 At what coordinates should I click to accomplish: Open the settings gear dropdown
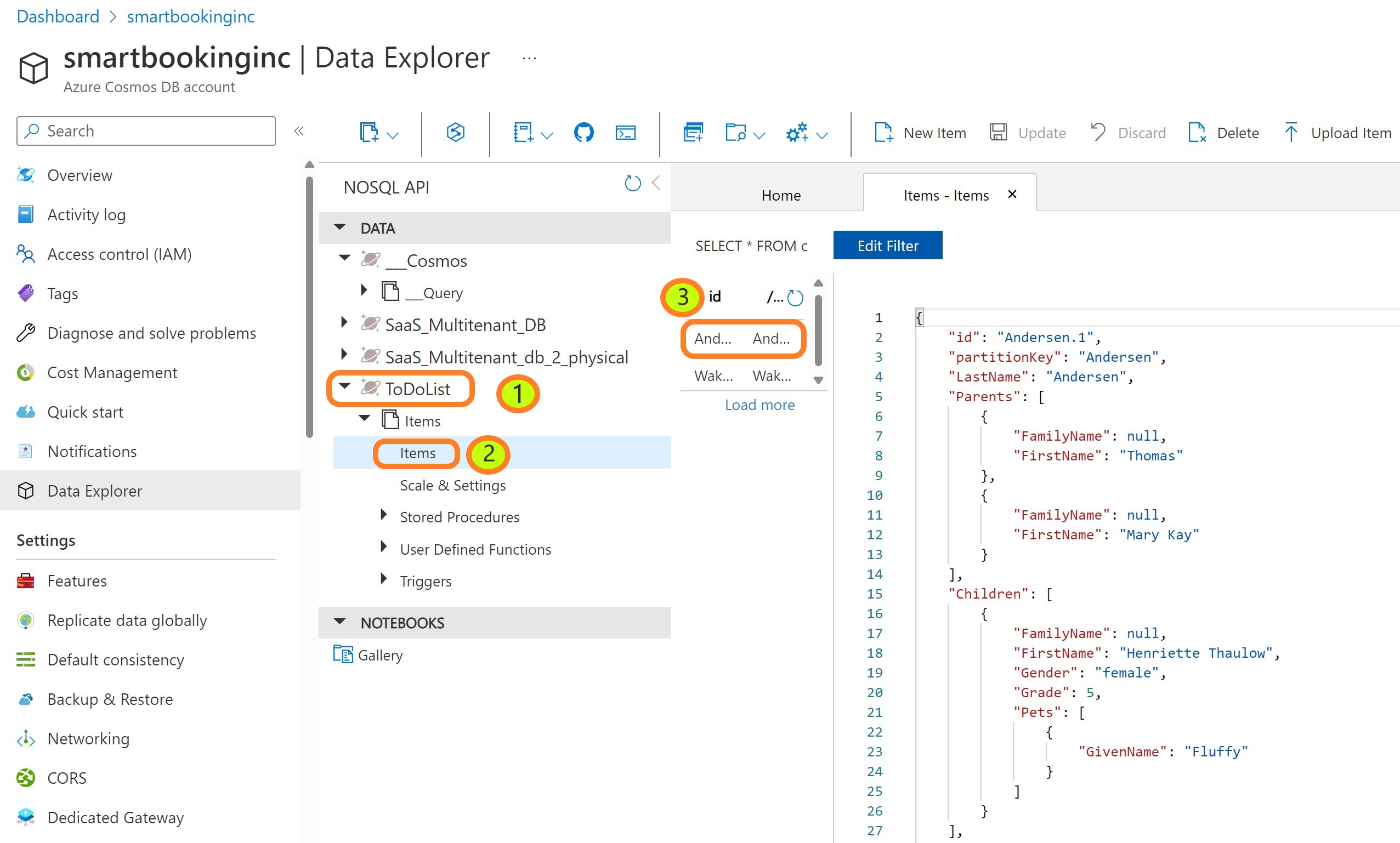(x=821, y=135)
